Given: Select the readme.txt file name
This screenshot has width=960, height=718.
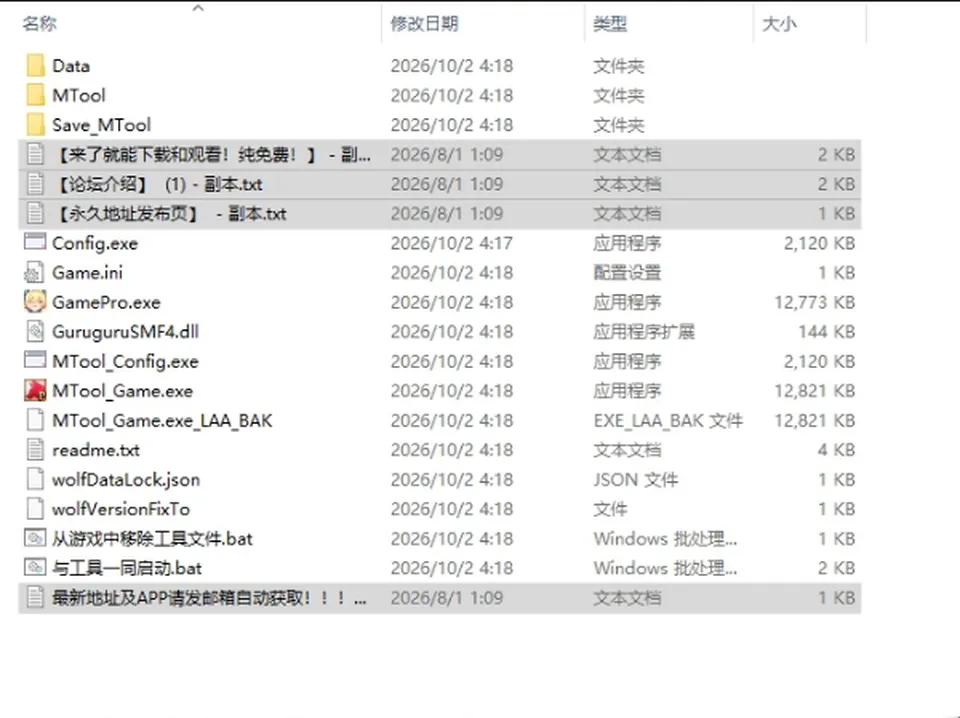Looking at the screenshot, I should (x=96, y=450).
